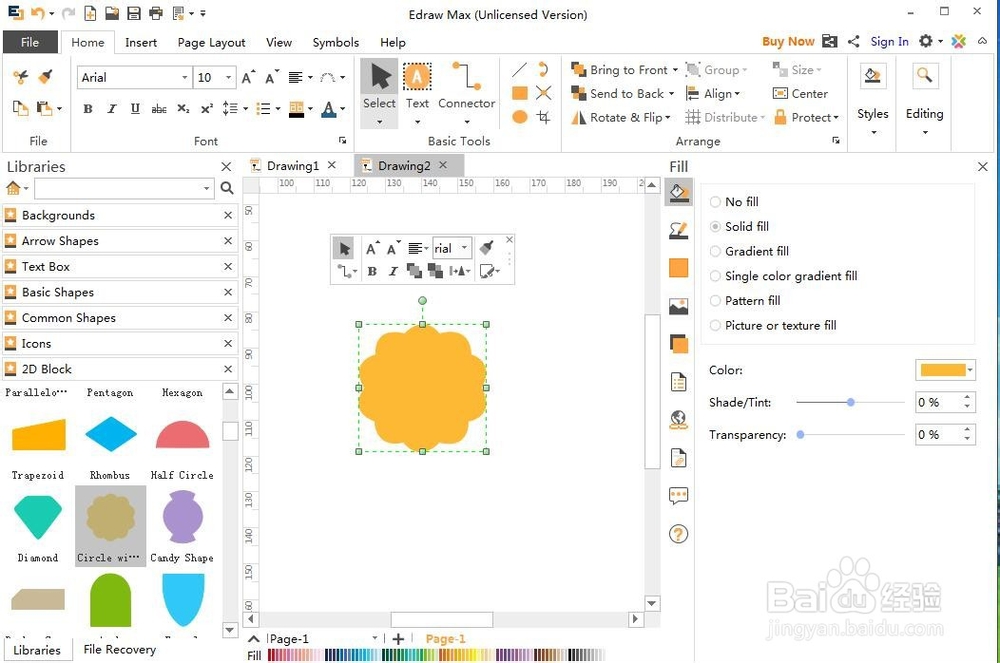Open the File Recovery tab

tap(119, 649)
